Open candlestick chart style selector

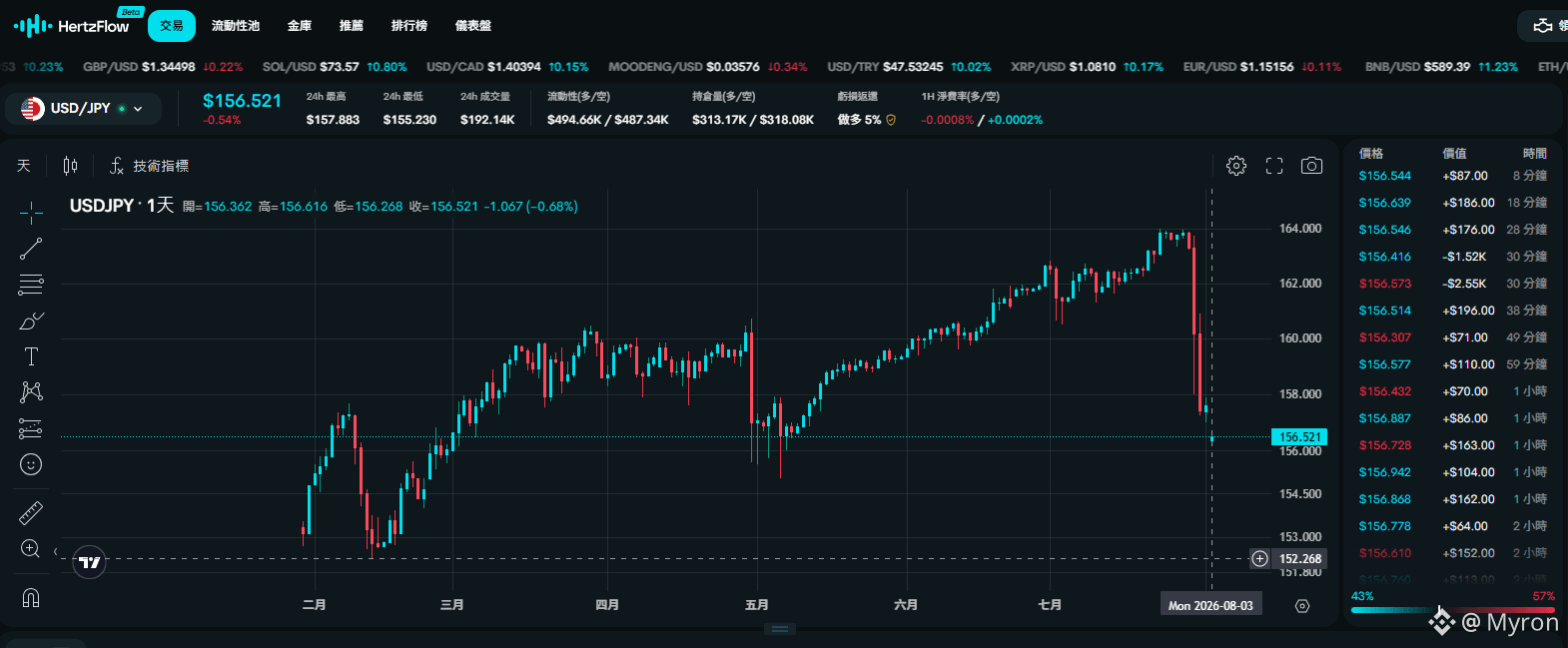click(x=70, y=166)
